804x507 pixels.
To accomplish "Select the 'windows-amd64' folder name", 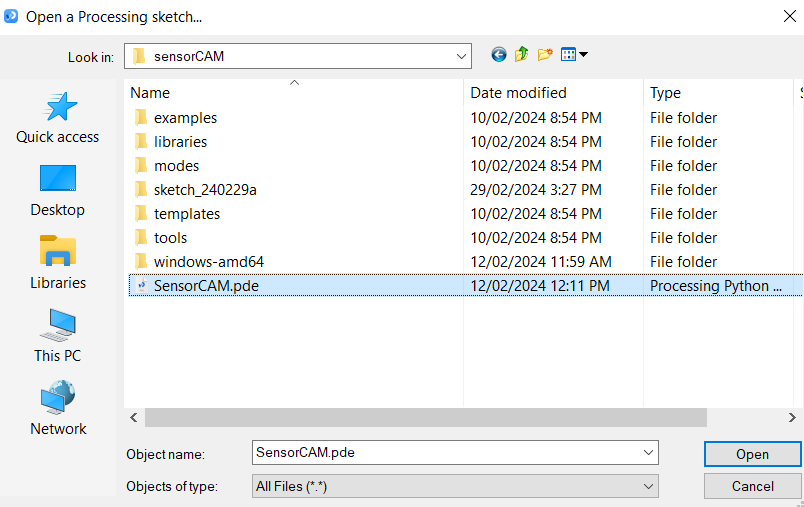I will 209,262.
